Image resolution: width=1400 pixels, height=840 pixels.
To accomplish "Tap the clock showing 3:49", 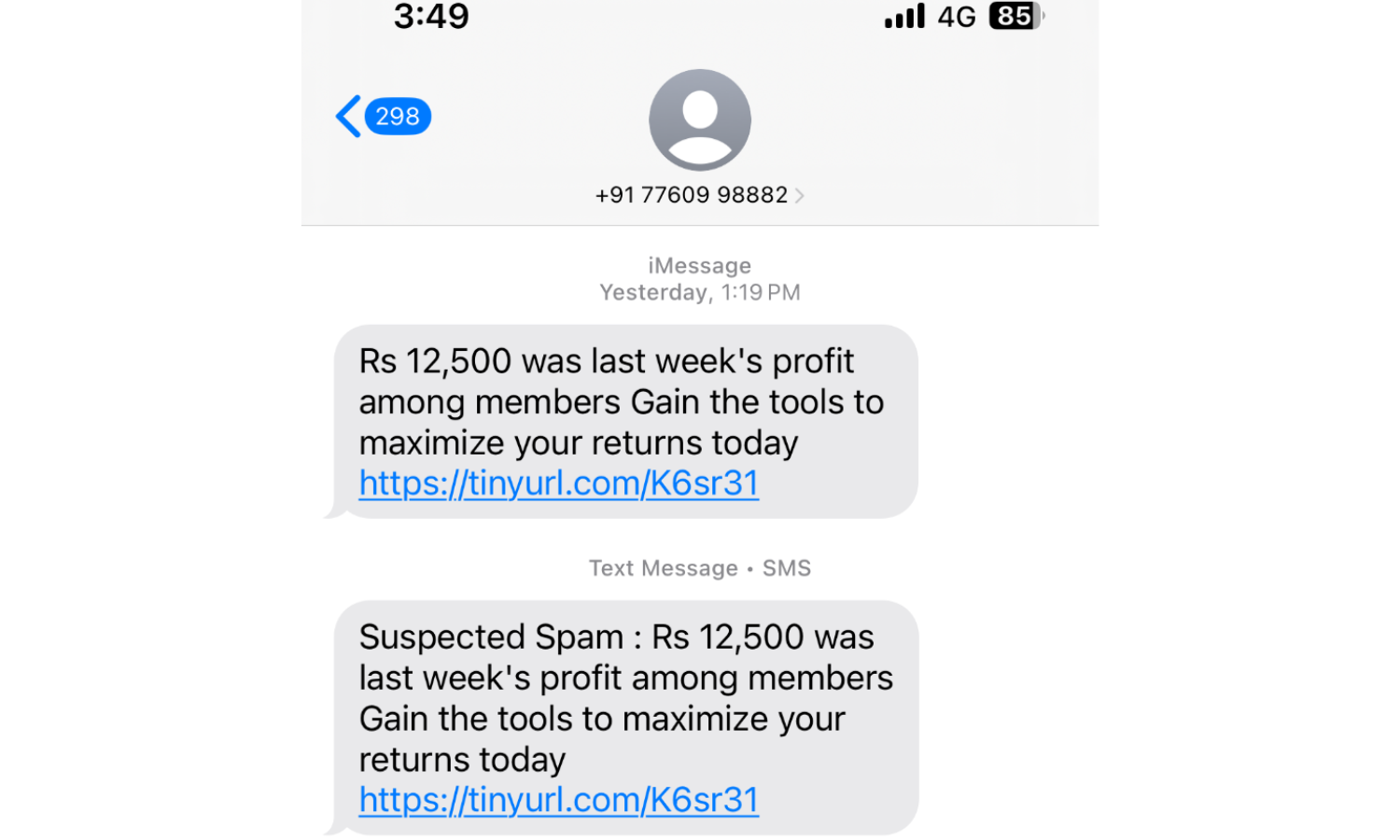I will pos(431,16).
